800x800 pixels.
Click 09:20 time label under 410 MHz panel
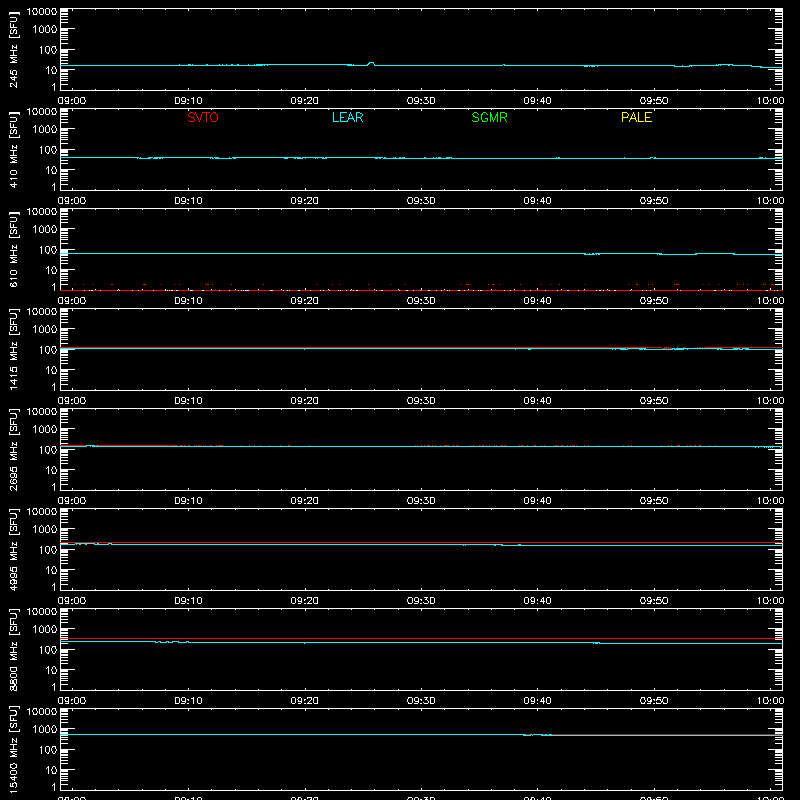pyautogui.click(x=305, y=201)
